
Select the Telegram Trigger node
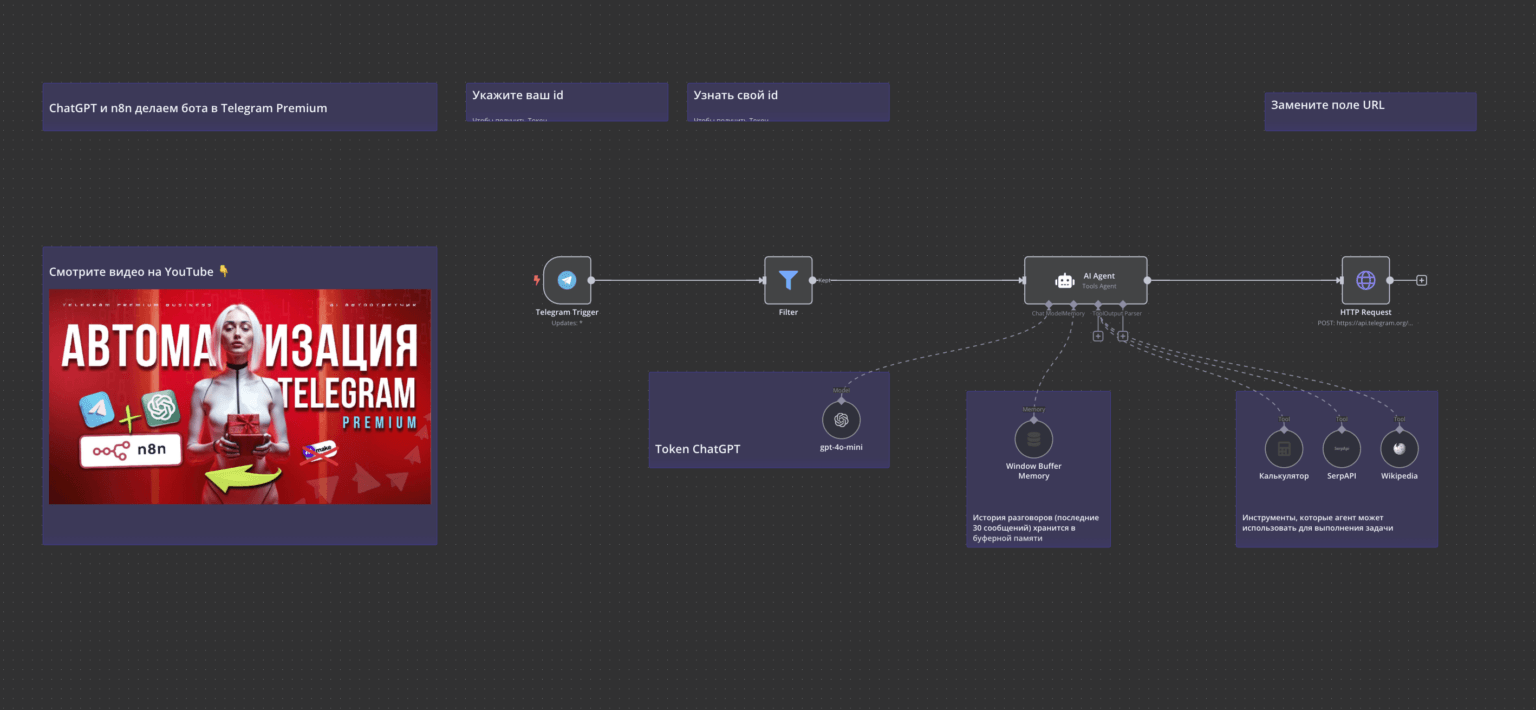pyautogui.click(x=567, y=280)
